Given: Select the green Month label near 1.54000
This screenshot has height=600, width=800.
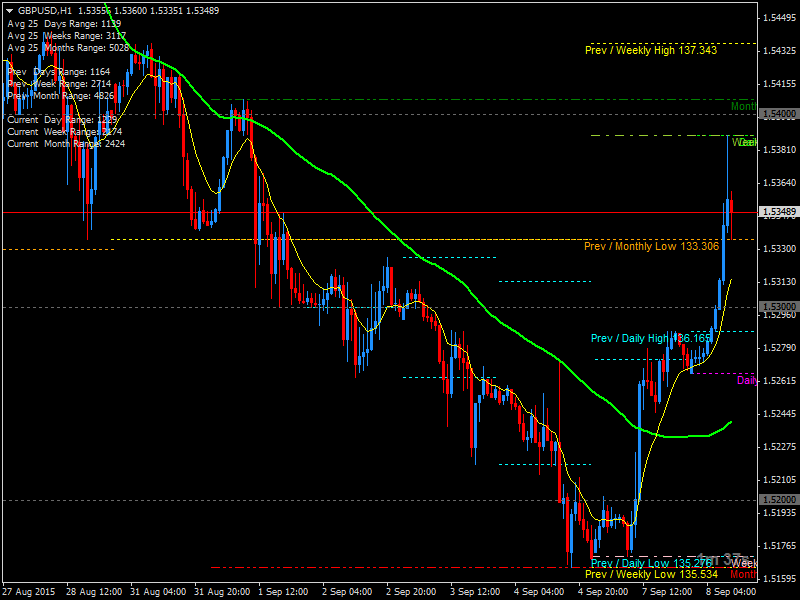Looking at the screenshot, I should coord(743,106).
